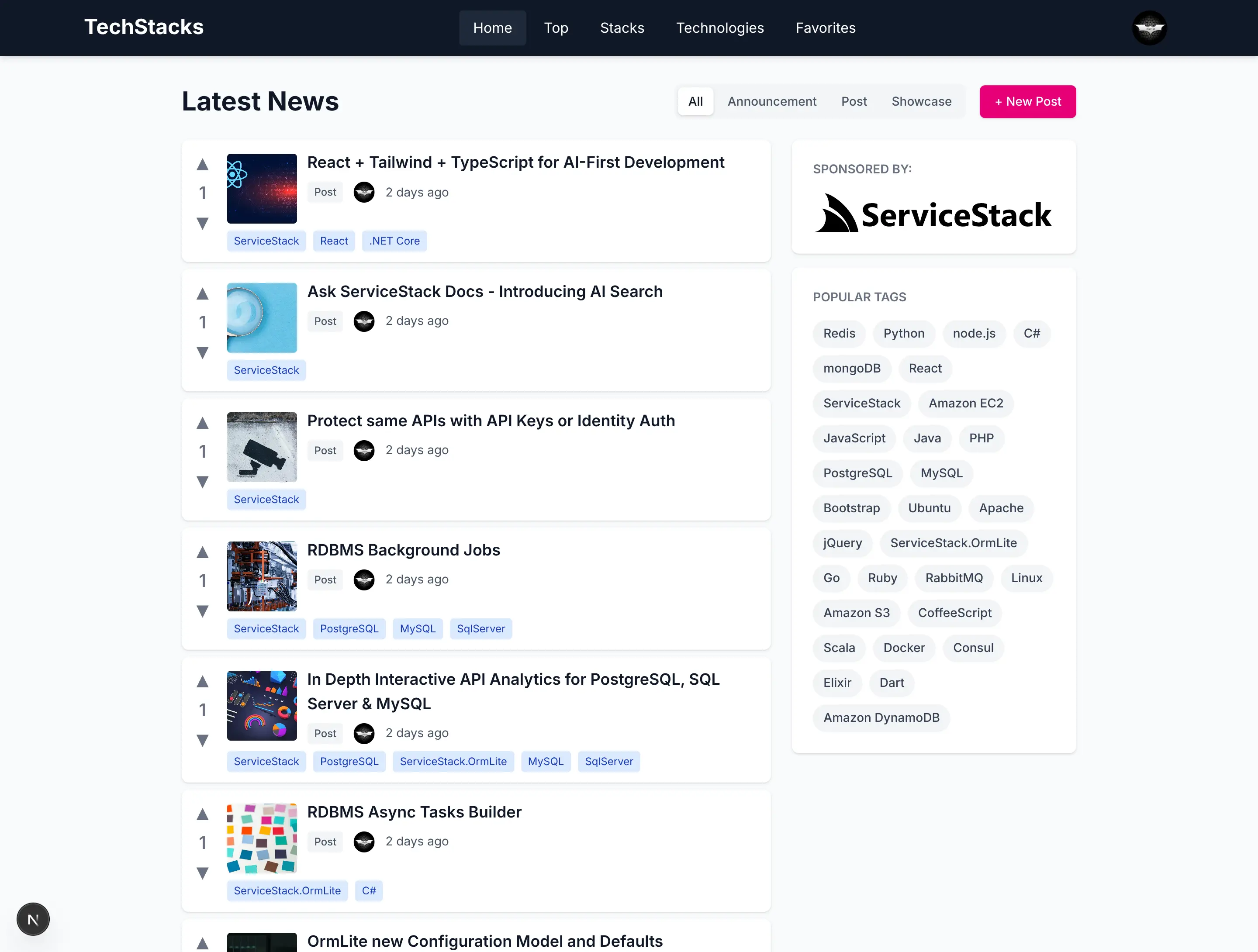
Task: Click the Next.js dev tools badge
Action: 33,919
